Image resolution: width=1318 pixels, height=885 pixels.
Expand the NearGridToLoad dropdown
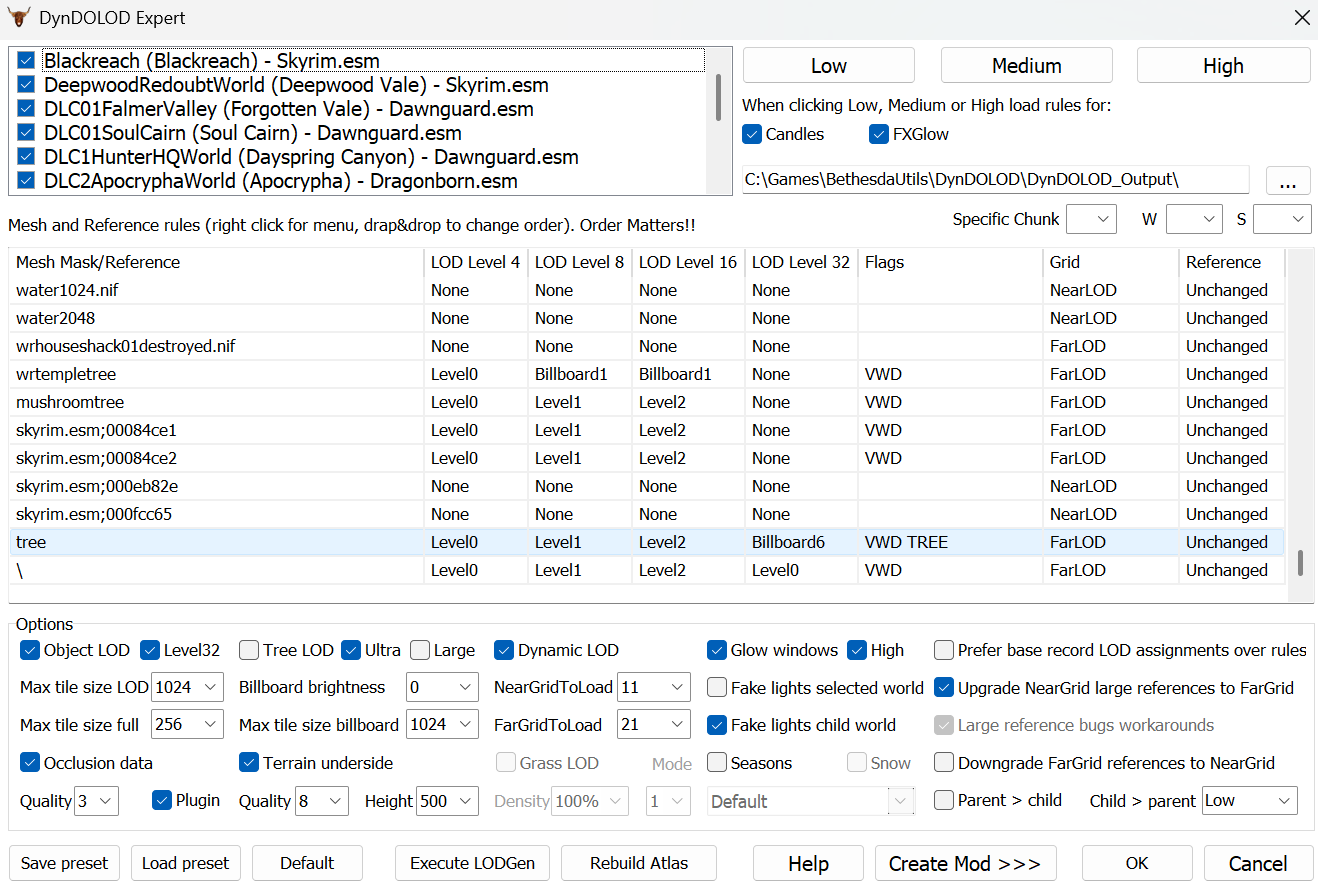pos(653,688)
